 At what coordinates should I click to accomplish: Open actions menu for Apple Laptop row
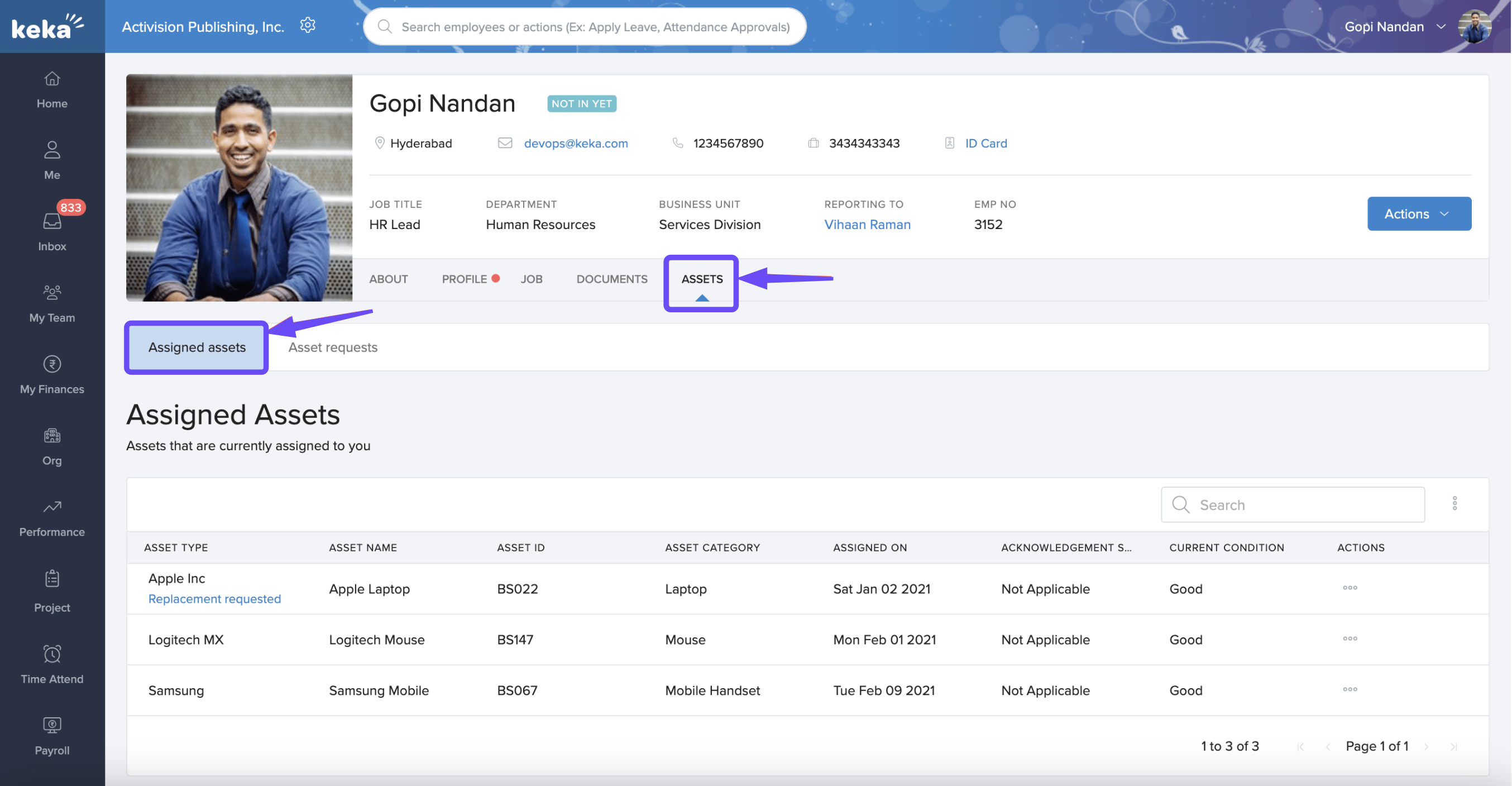pos(1349,588)
